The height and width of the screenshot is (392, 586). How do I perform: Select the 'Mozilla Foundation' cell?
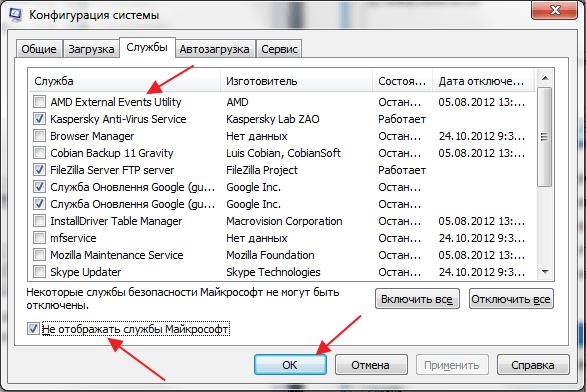(x=270, y=255)
